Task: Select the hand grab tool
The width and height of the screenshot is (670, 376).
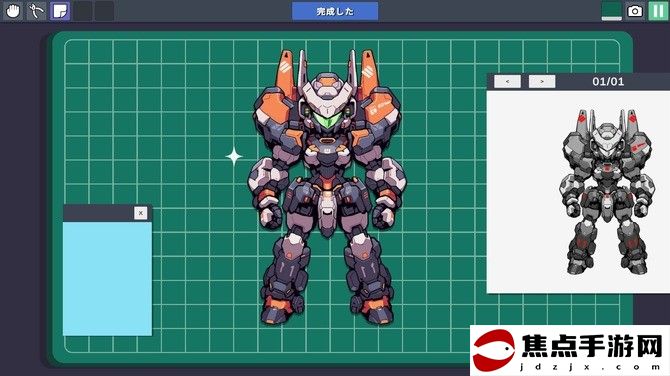Action: [x=13, y=11]
